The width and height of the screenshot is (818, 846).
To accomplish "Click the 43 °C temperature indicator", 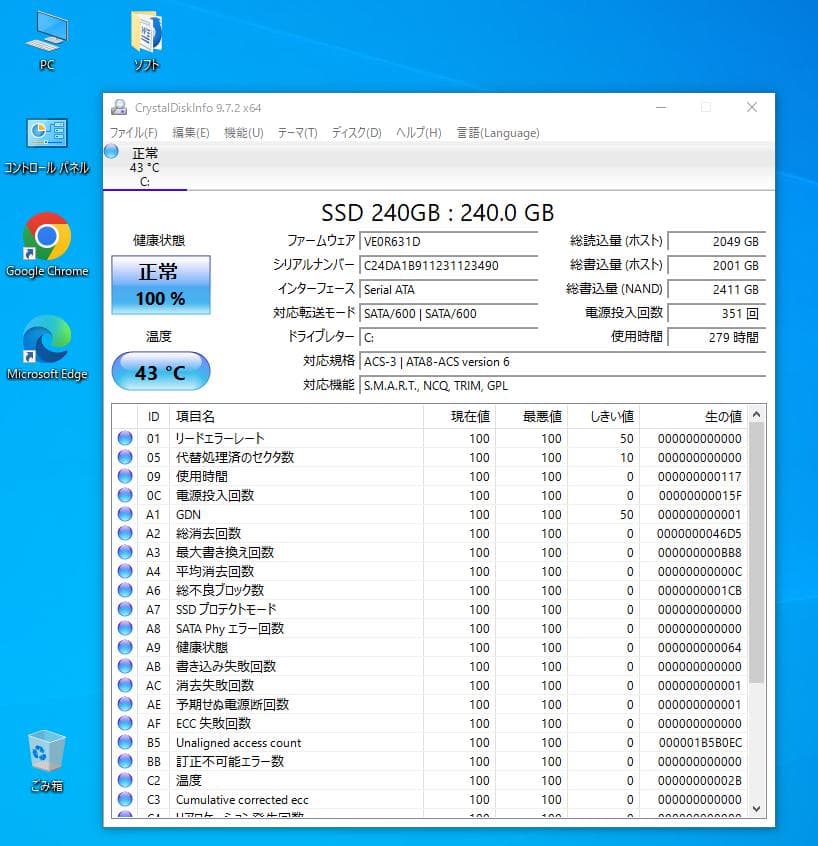I will pyautogui.click(x=160, y=371).
